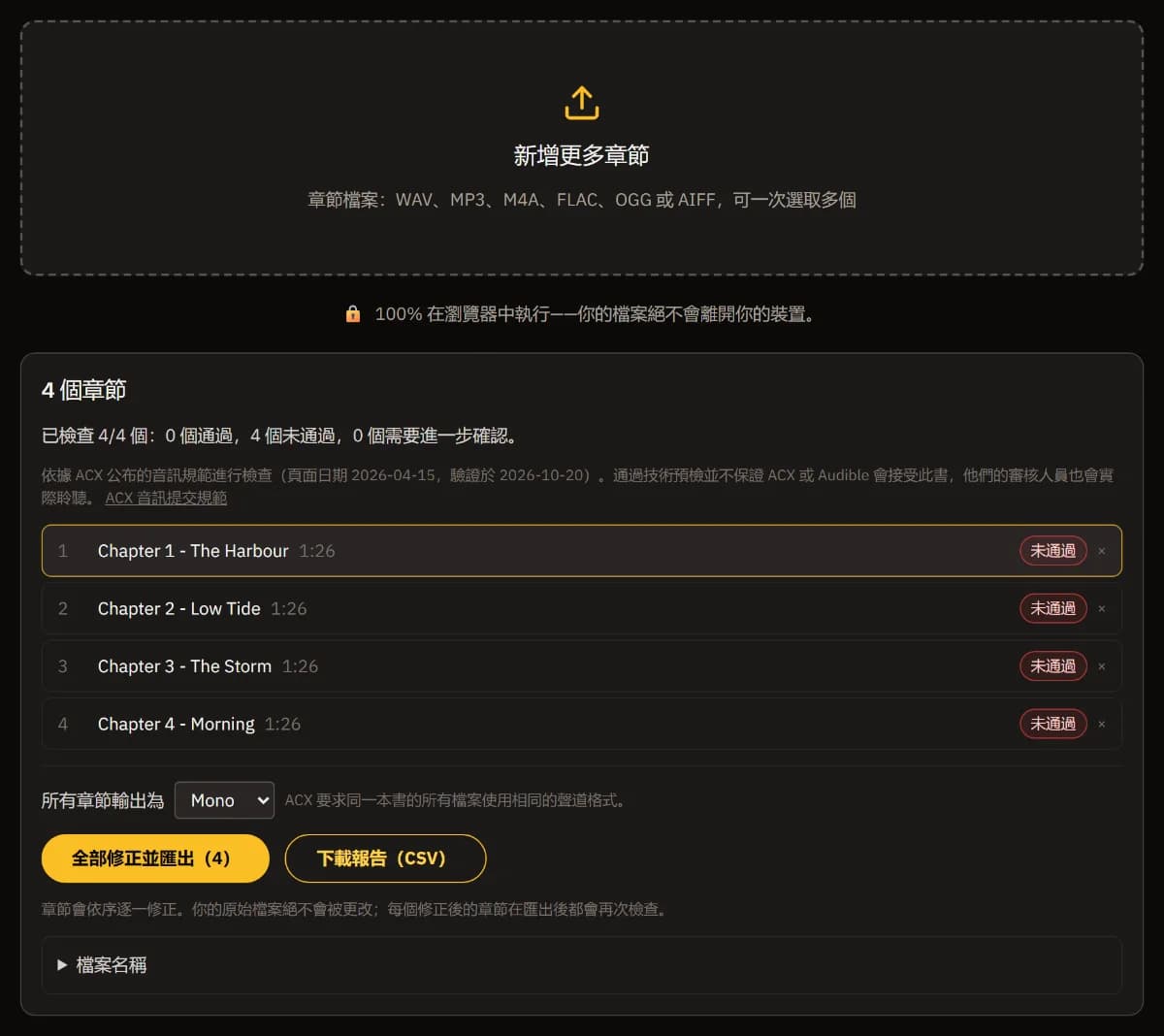Click the 未通過 badge for Chapter 4

coord(1053,724)
